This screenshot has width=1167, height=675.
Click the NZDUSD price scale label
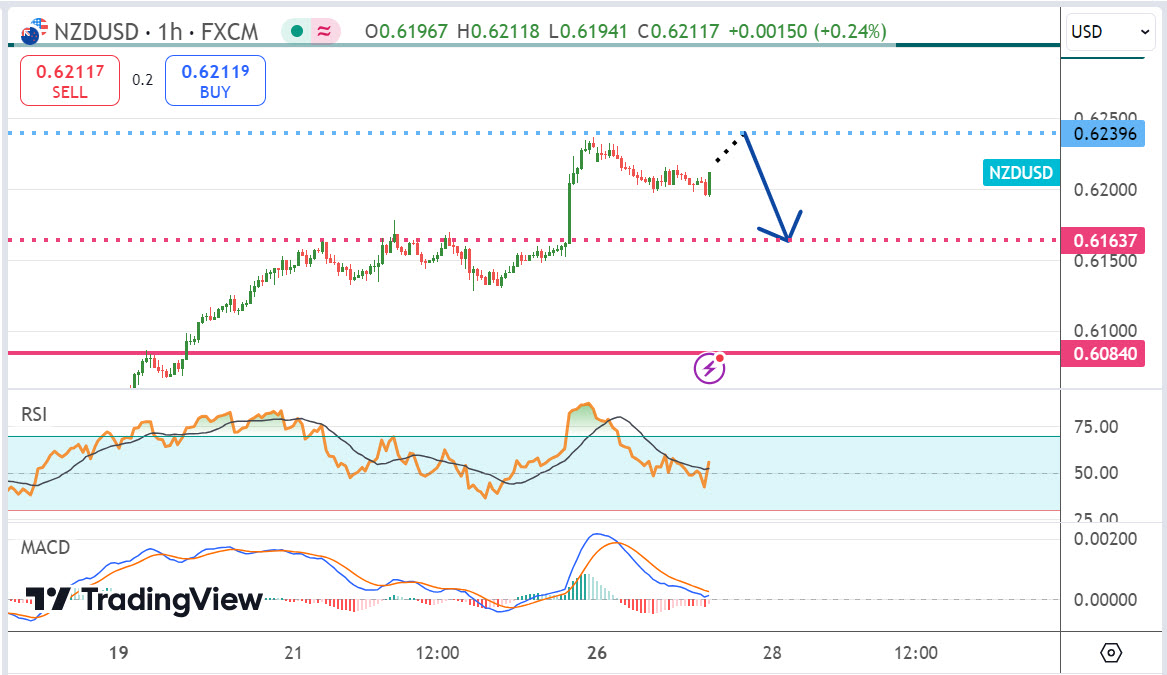(1021, 173)
